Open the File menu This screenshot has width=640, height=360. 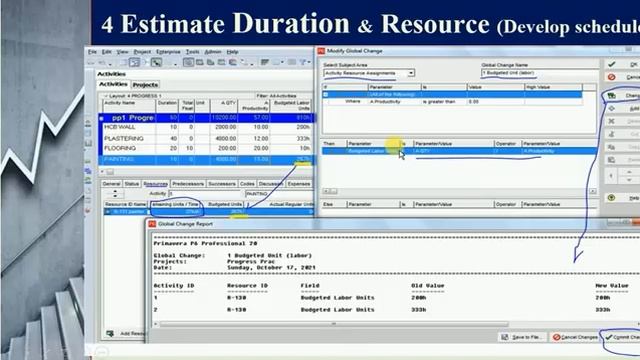(x=92, y=52)
